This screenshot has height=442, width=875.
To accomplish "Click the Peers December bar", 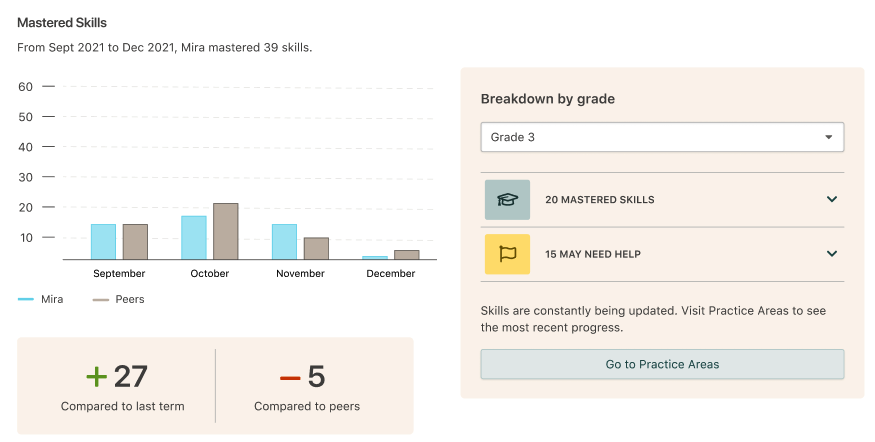I will [406, 255].
